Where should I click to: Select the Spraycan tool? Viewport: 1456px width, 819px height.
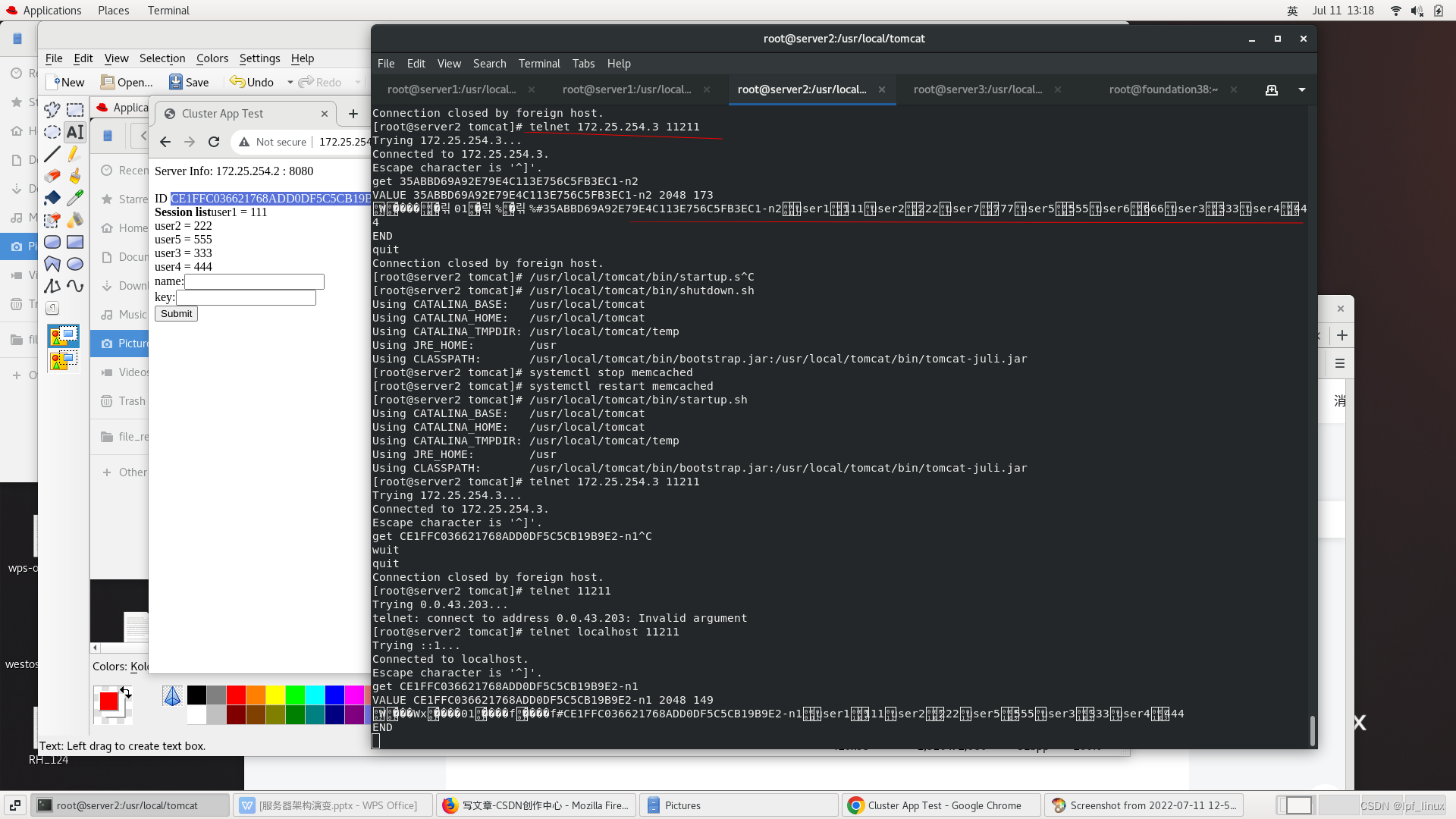tap(74, 221)
